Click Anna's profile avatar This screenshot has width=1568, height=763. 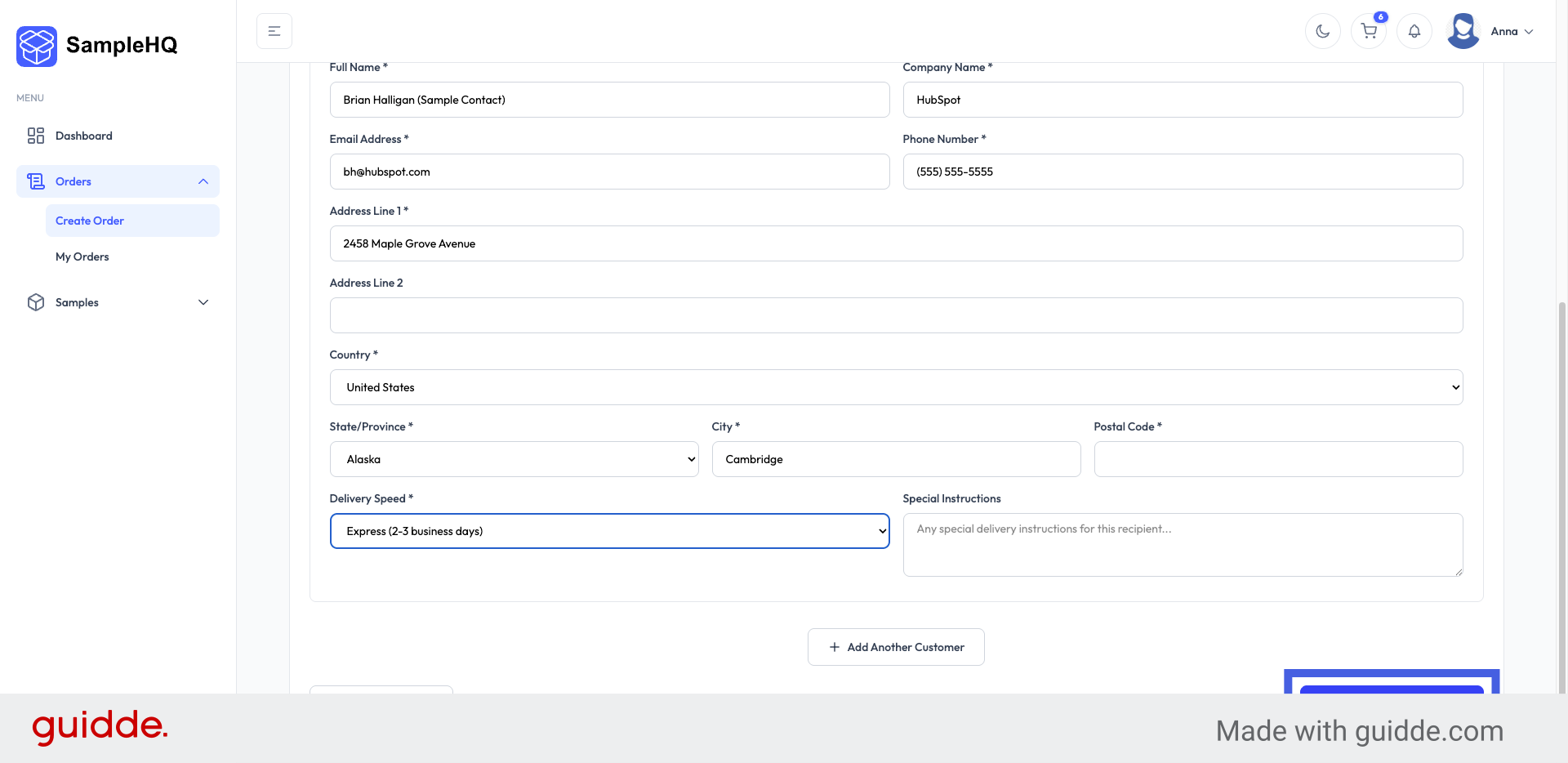[x=1463, y=31]
